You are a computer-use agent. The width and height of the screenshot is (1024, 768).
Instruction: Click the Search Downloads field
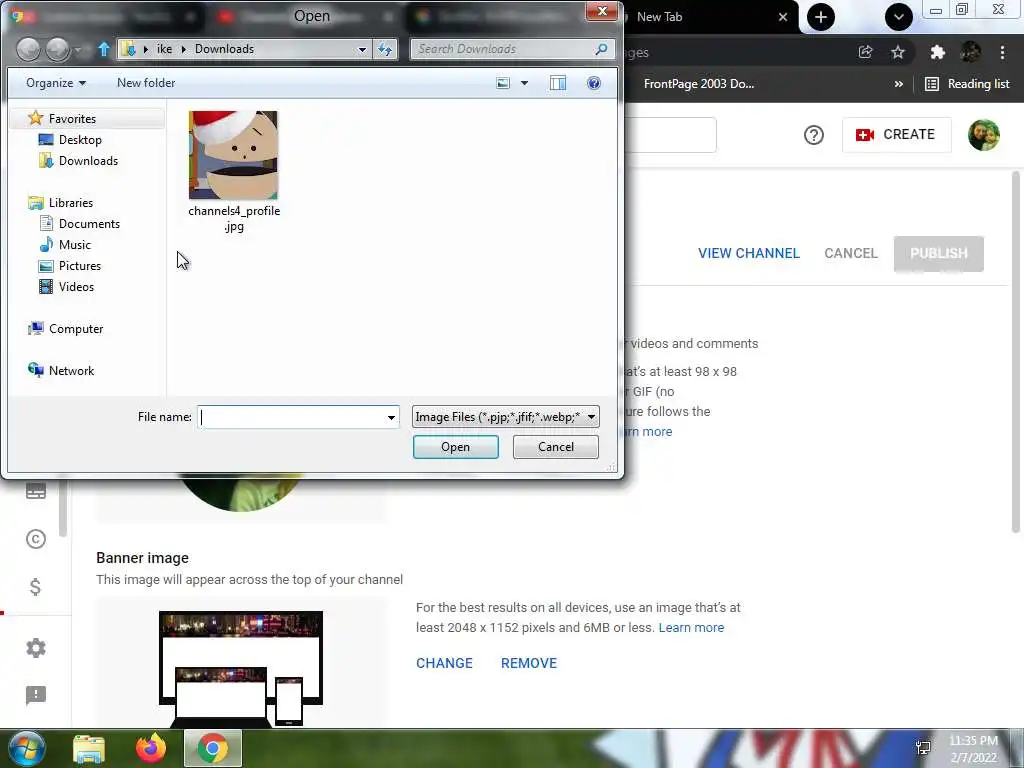(513, 49)
